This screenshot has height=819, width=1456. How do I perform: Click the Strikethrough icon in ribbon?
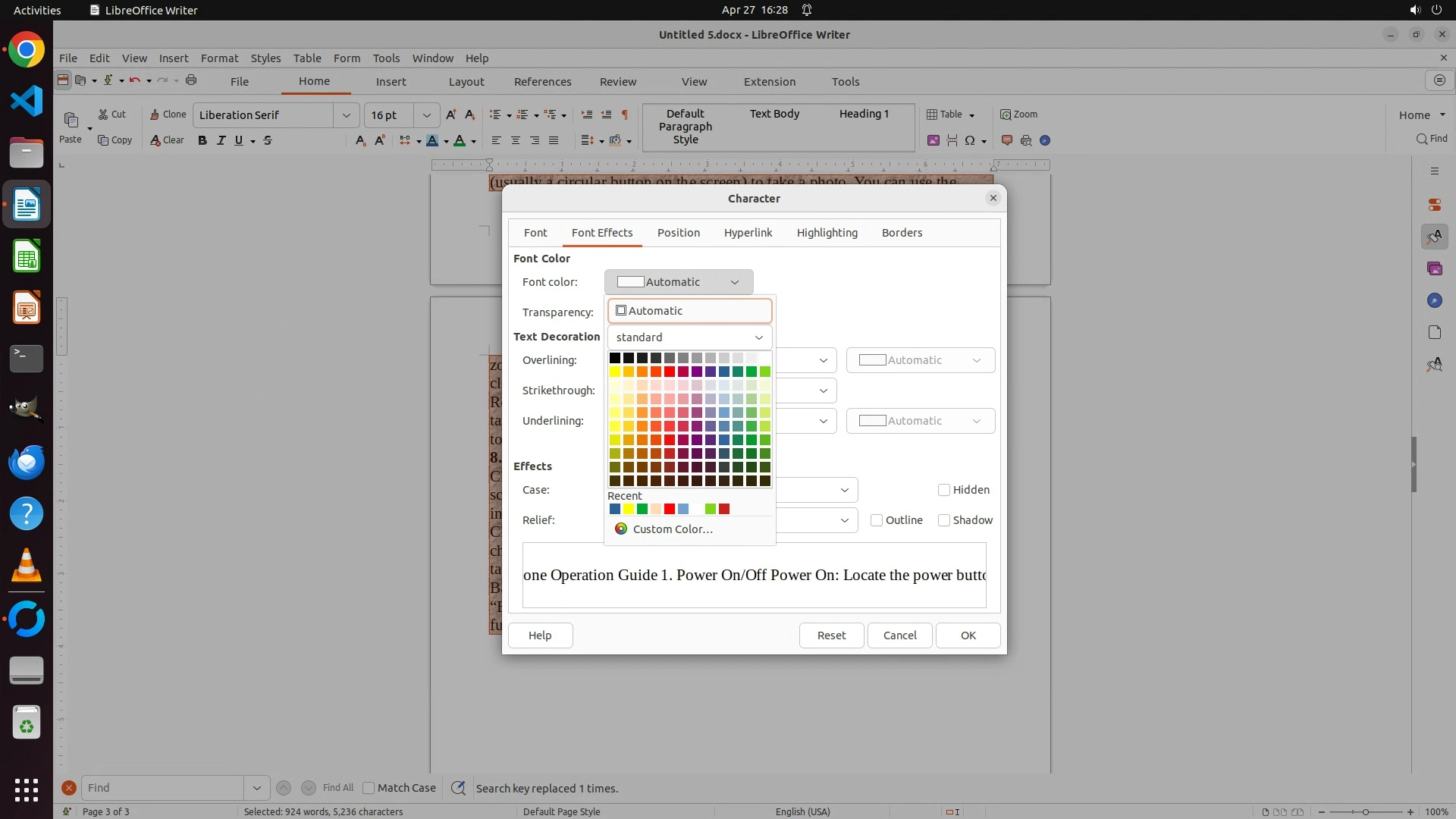point(268,140)
